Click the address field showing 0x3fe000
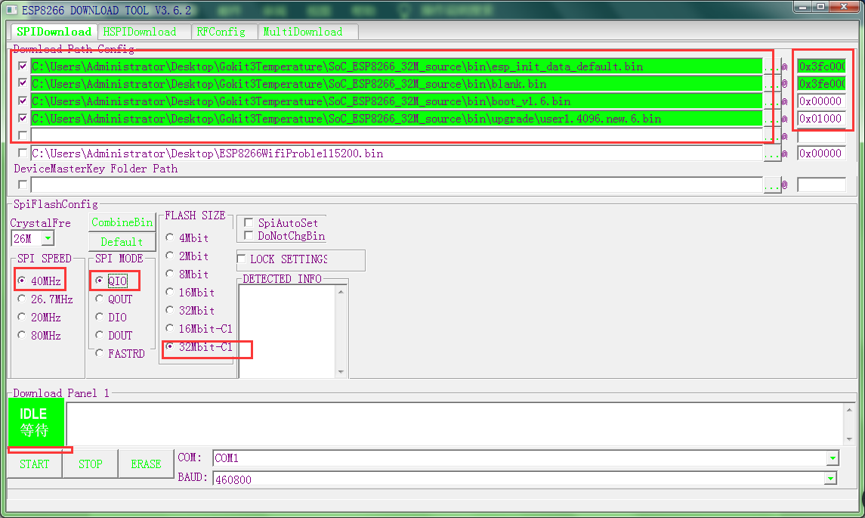 (821, 84)
